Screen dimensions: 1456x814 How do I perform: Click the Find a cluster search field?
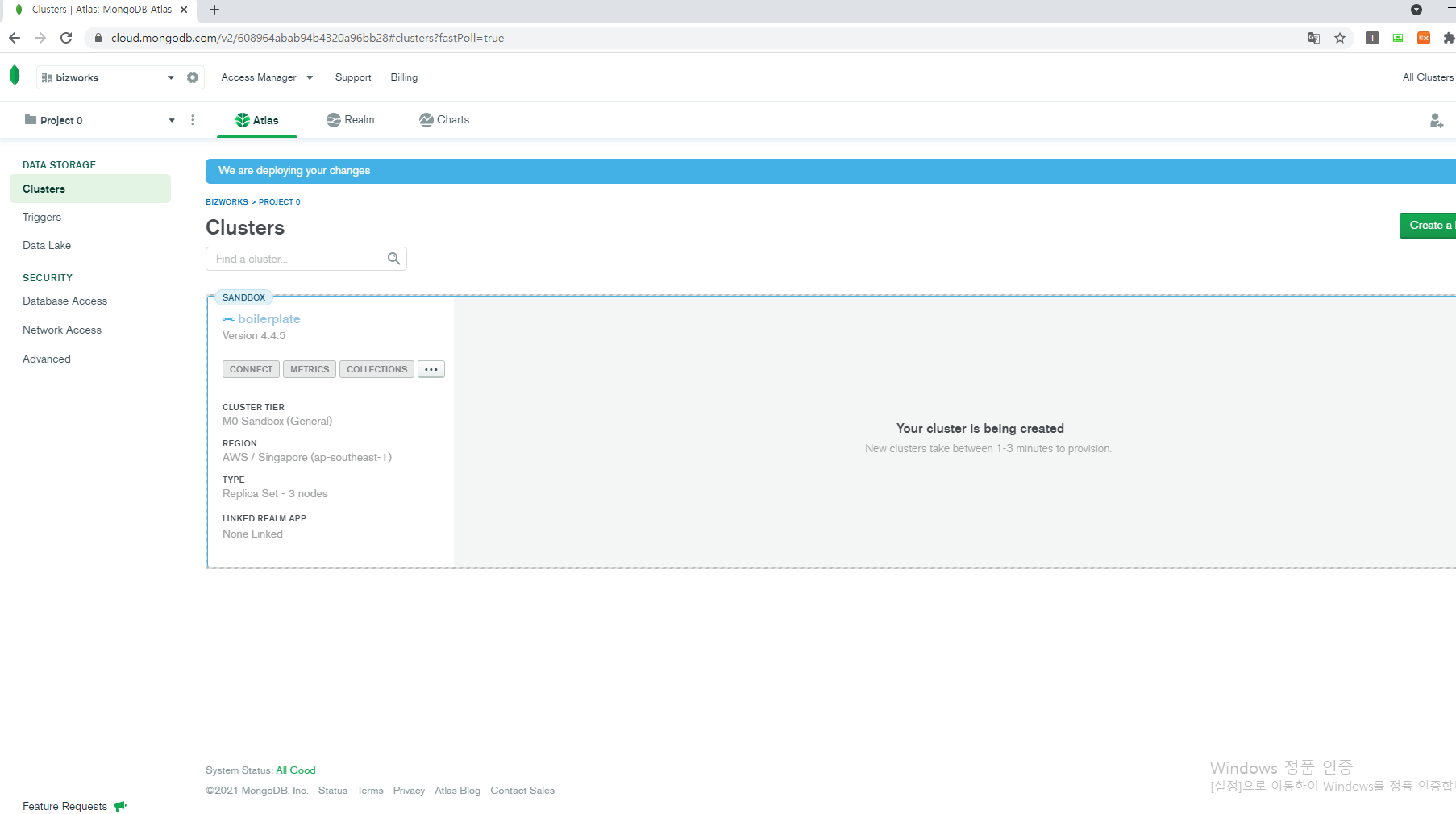pos(306,259)
